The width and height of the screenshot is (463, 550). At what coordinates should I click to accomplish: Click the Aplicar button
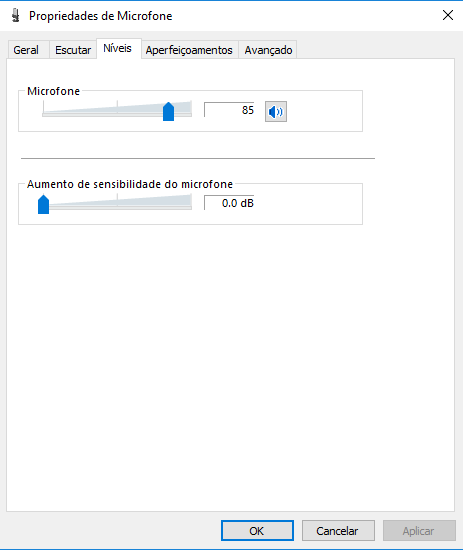pyautogui.click(x=419, y=530)
